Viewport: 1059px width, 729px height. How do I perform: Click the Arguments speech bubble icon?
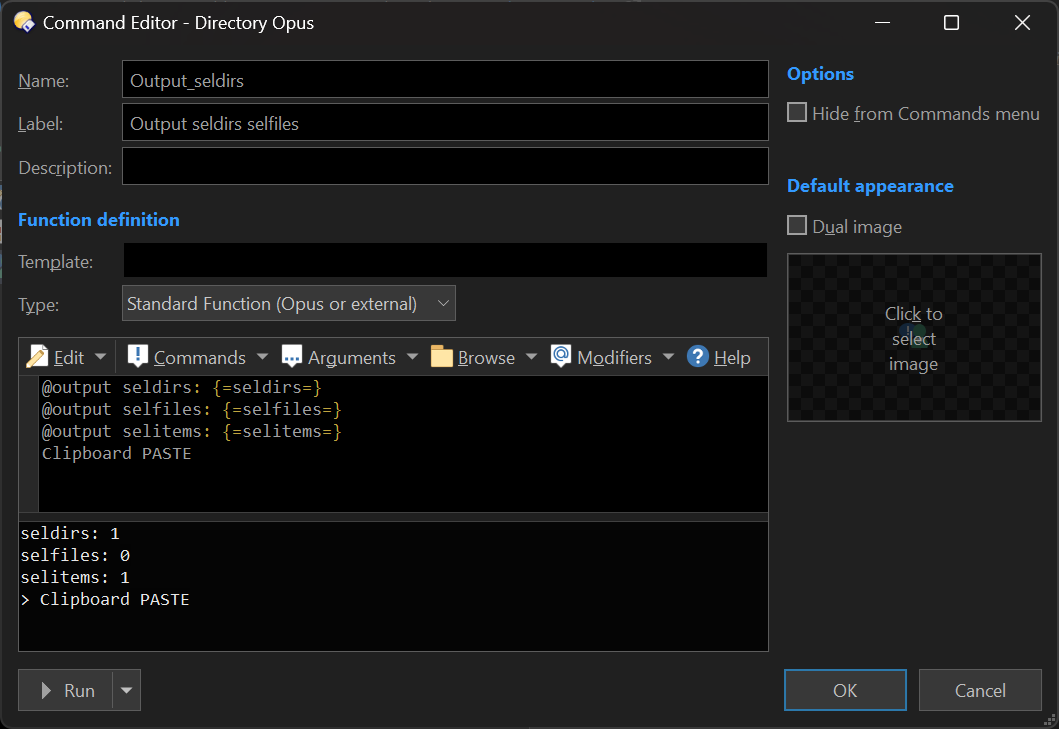[292, 357]
